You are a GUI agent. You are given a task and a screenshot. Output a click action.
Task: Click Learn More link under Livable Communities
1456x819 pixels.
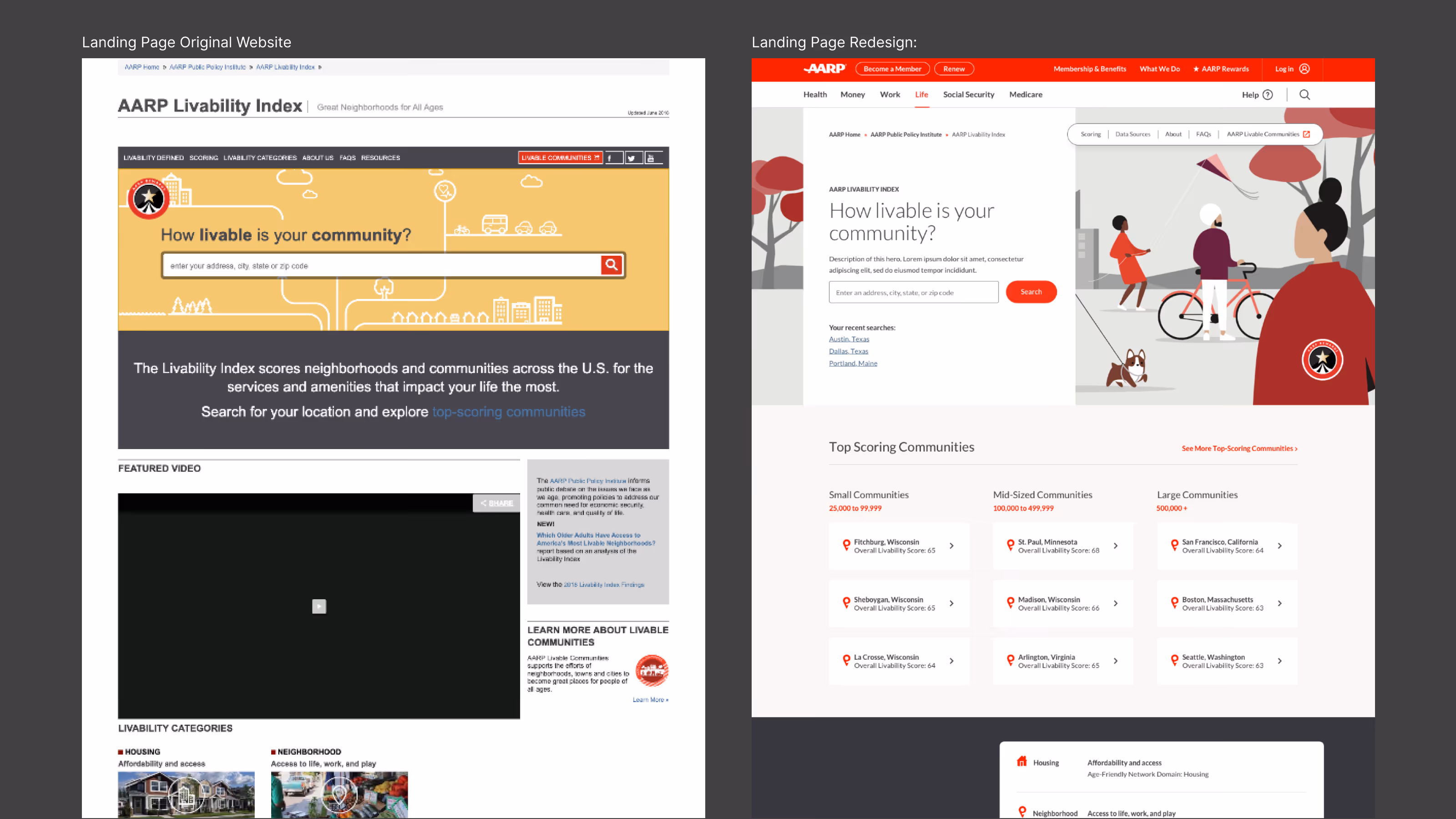coord(650,700)
